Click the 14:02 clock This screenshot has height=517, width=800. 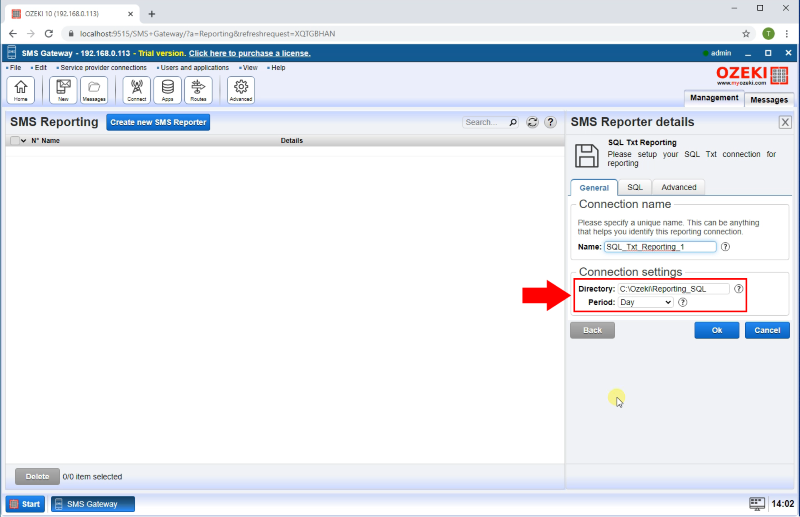click(782, 504)
